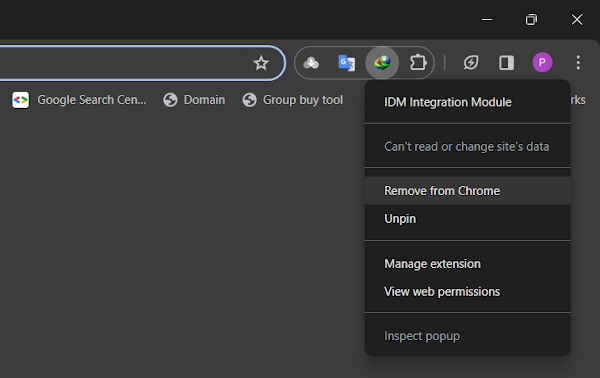Open the purple P profile avatar
600x378 pixels.
pos(542,62)
